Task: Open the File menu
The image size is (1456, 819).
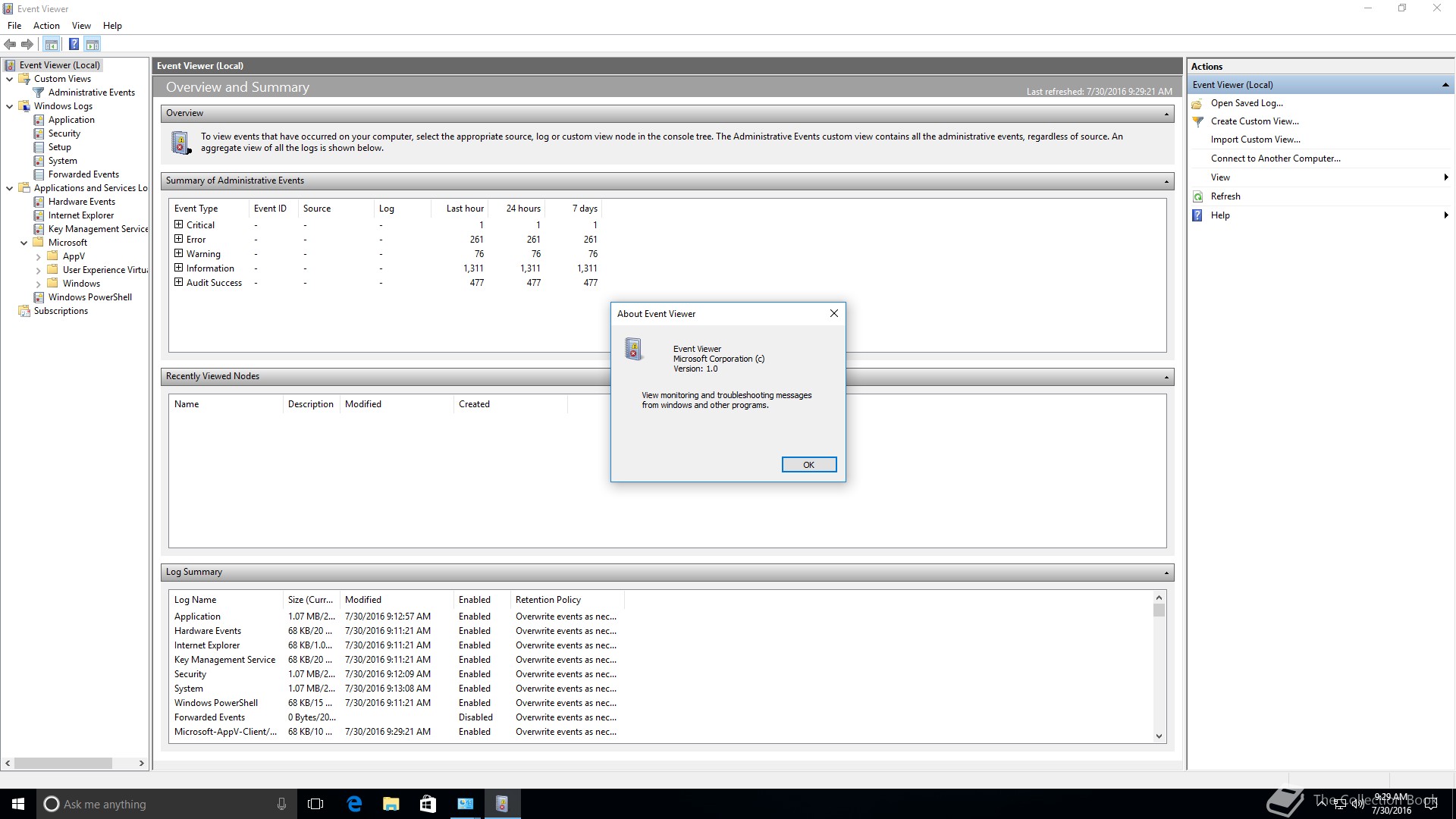Action: [14, 26]
